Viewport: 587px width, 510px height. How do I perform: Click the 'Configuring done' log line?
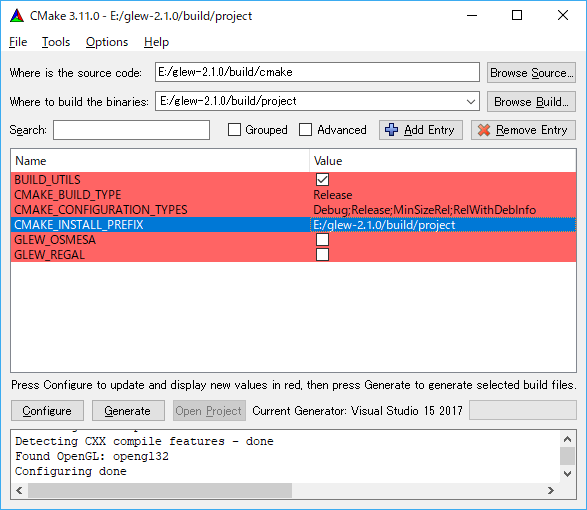pos(71,471)
